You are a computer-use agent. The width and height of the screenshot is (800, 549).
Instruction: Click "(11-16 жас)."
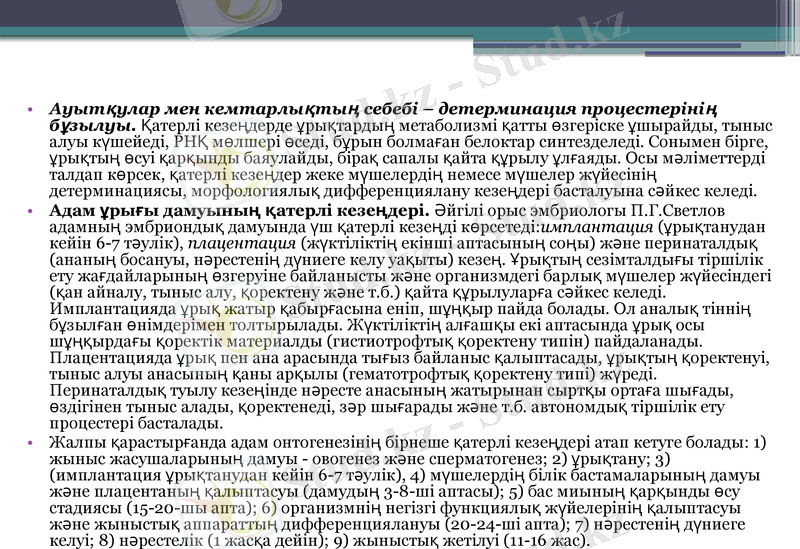546,541
